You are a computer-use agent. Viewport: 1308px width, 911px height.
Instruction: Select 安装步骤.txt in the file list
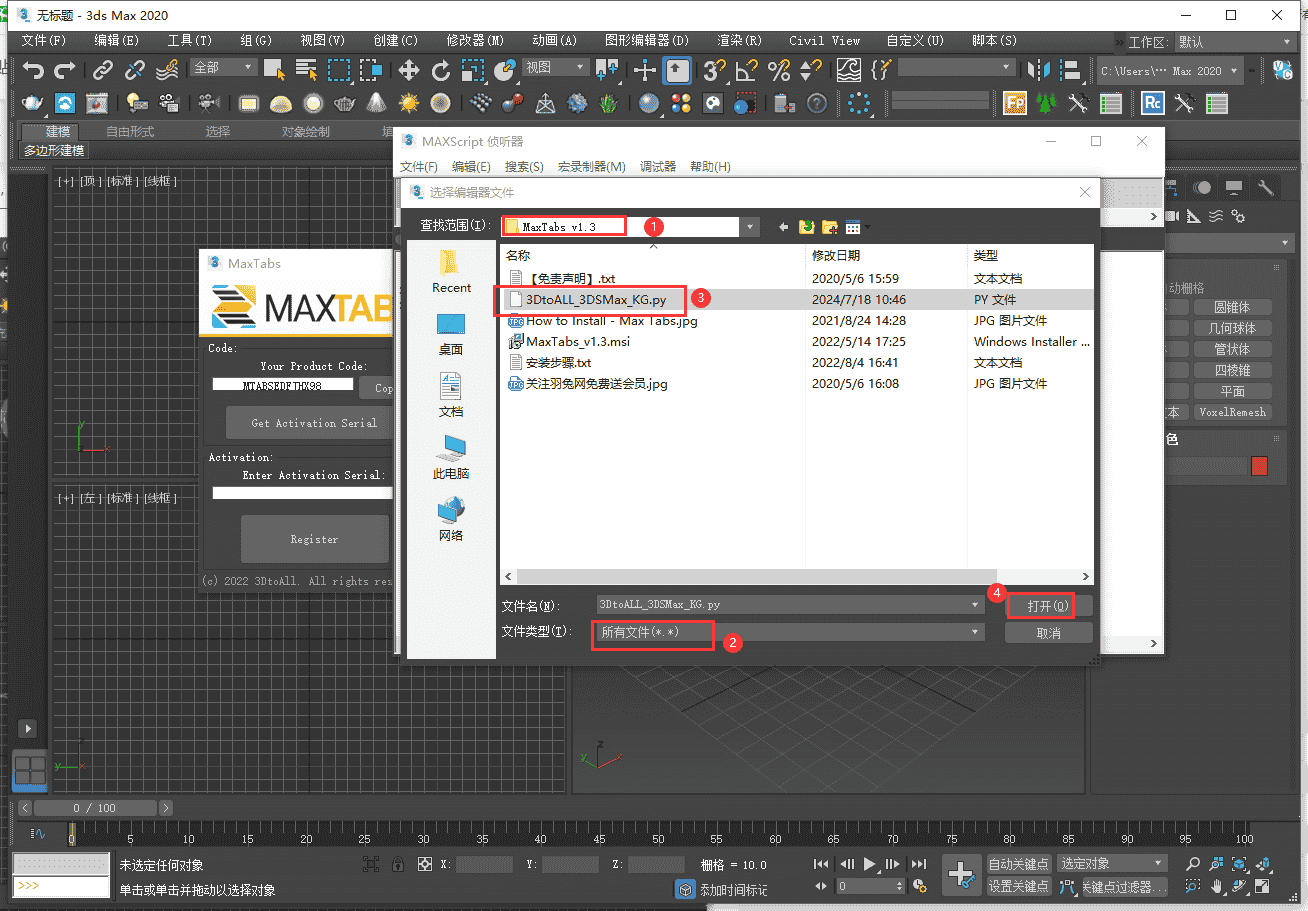pos(558,362)
